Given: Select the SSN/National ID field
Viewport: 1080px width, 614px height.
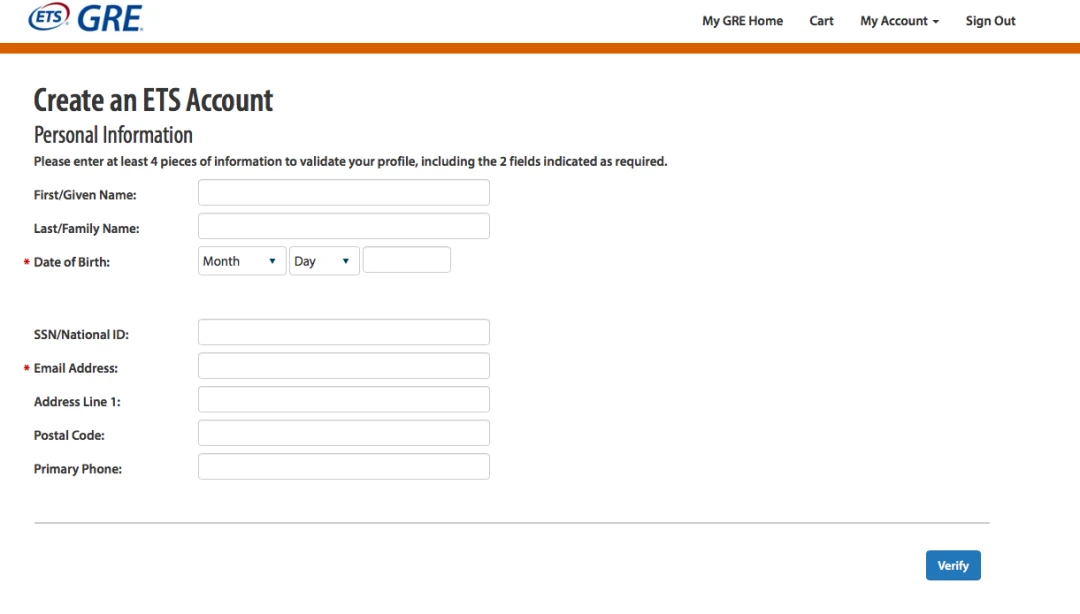Looking at the screenshot, I should [343, 333].
